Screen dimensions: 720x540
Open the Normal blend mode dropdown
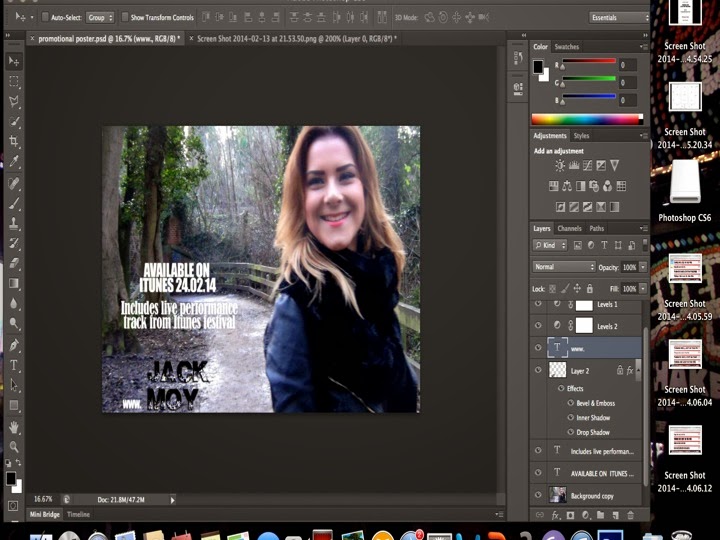564,267
